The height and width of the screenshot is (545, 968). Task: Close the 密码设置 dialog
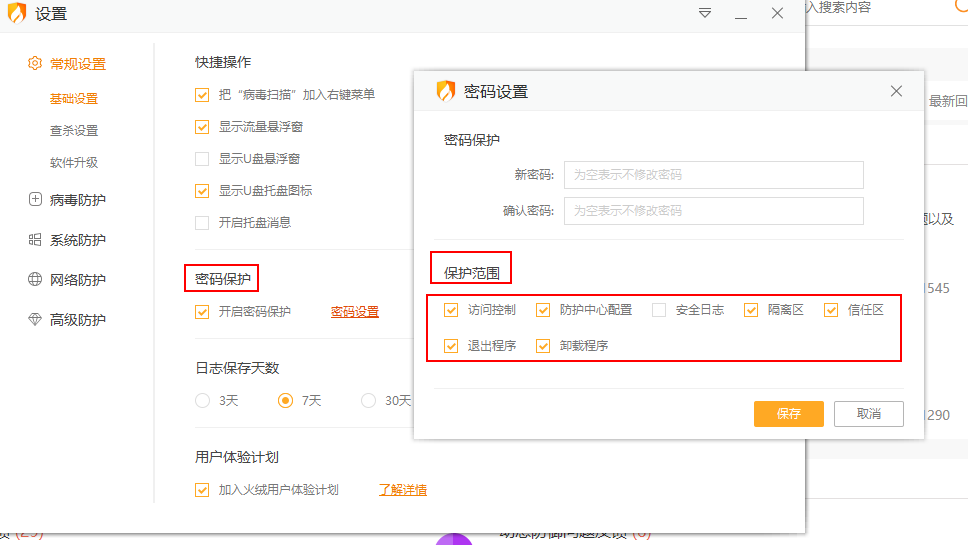coord(896,91)
